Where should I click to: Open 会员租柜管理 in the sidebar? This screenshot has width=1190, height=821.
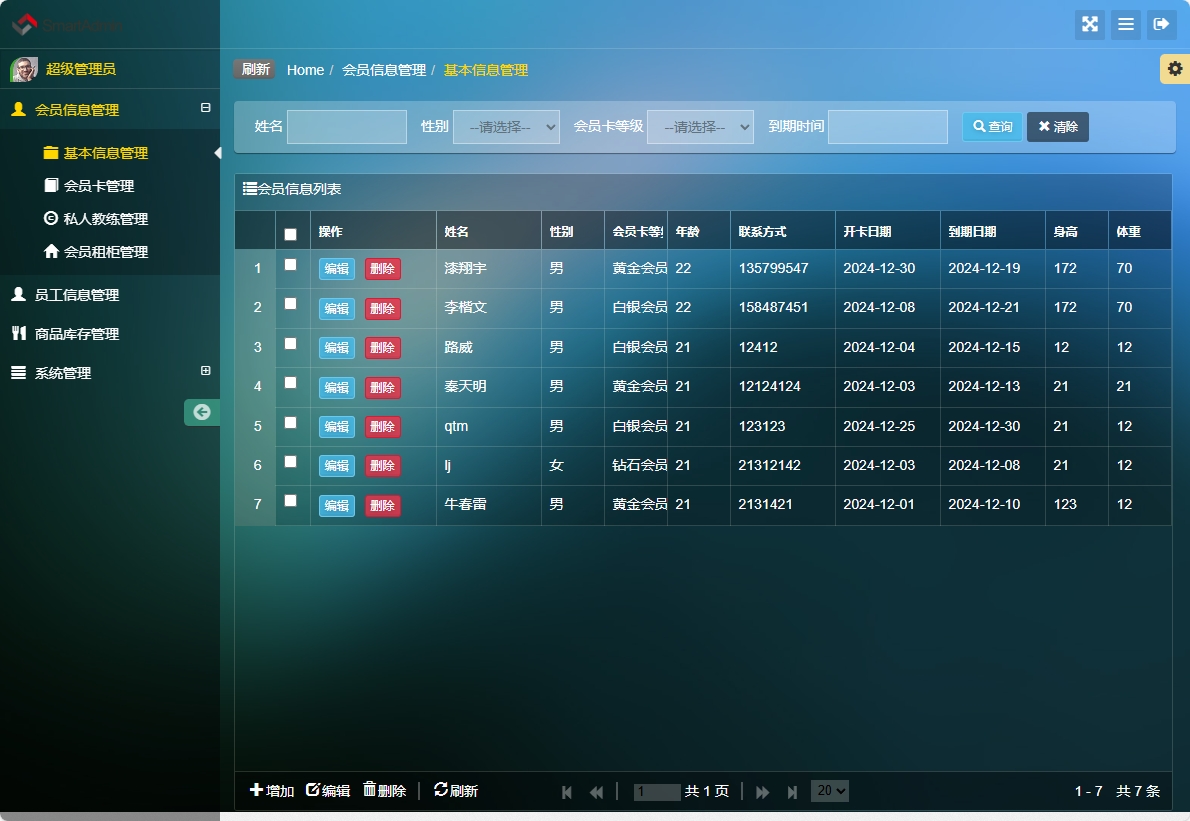tap(105, 252)
